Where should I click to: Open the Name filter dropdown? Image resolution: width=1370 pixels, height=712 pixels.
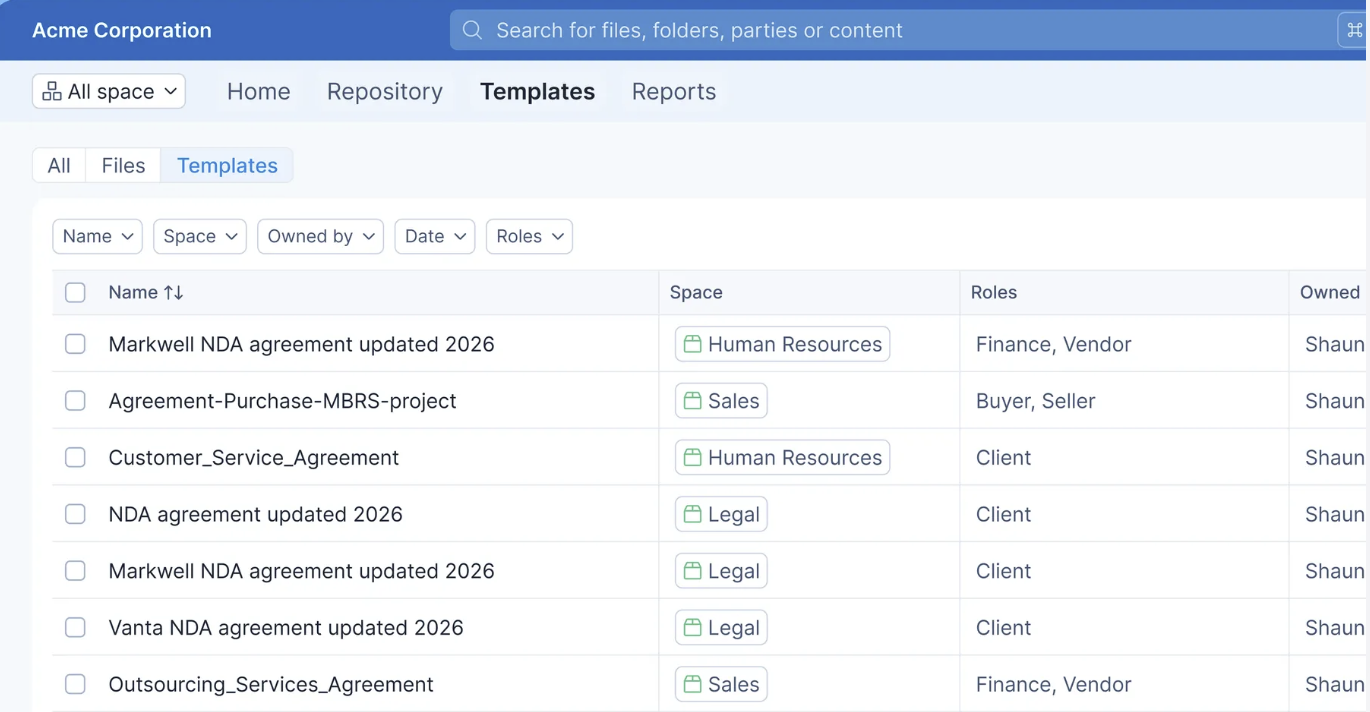tap(97, 236)
